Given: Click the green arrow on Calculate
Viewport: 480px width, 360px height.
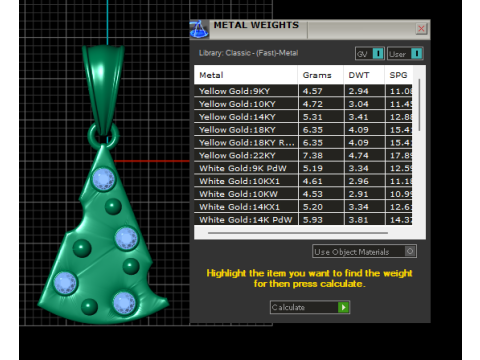Looking at the screenshot, I should click(343, 307).
